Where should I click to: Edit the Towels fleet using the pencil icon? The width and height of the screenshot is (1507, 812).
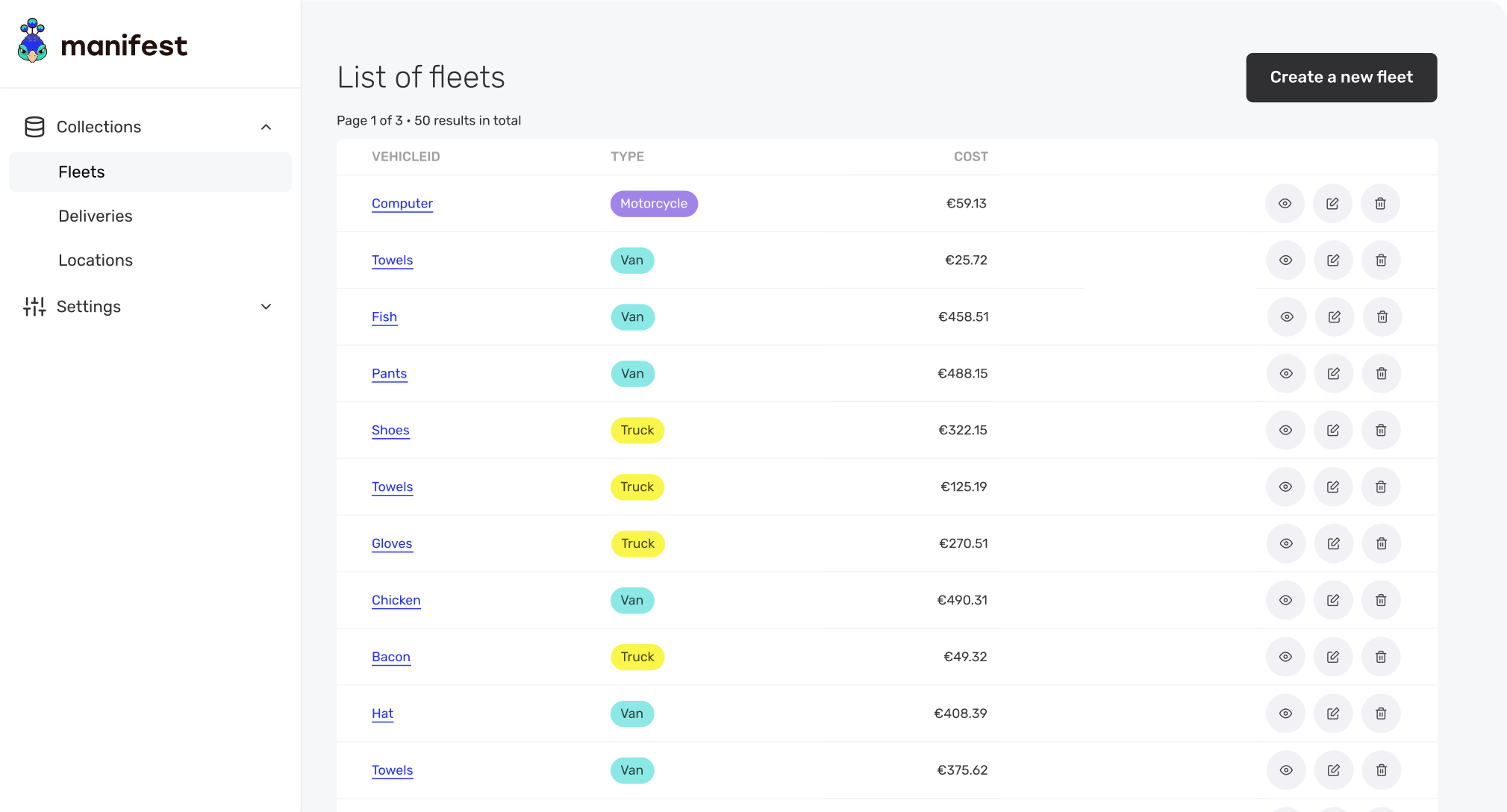[x=1333, y=260]
